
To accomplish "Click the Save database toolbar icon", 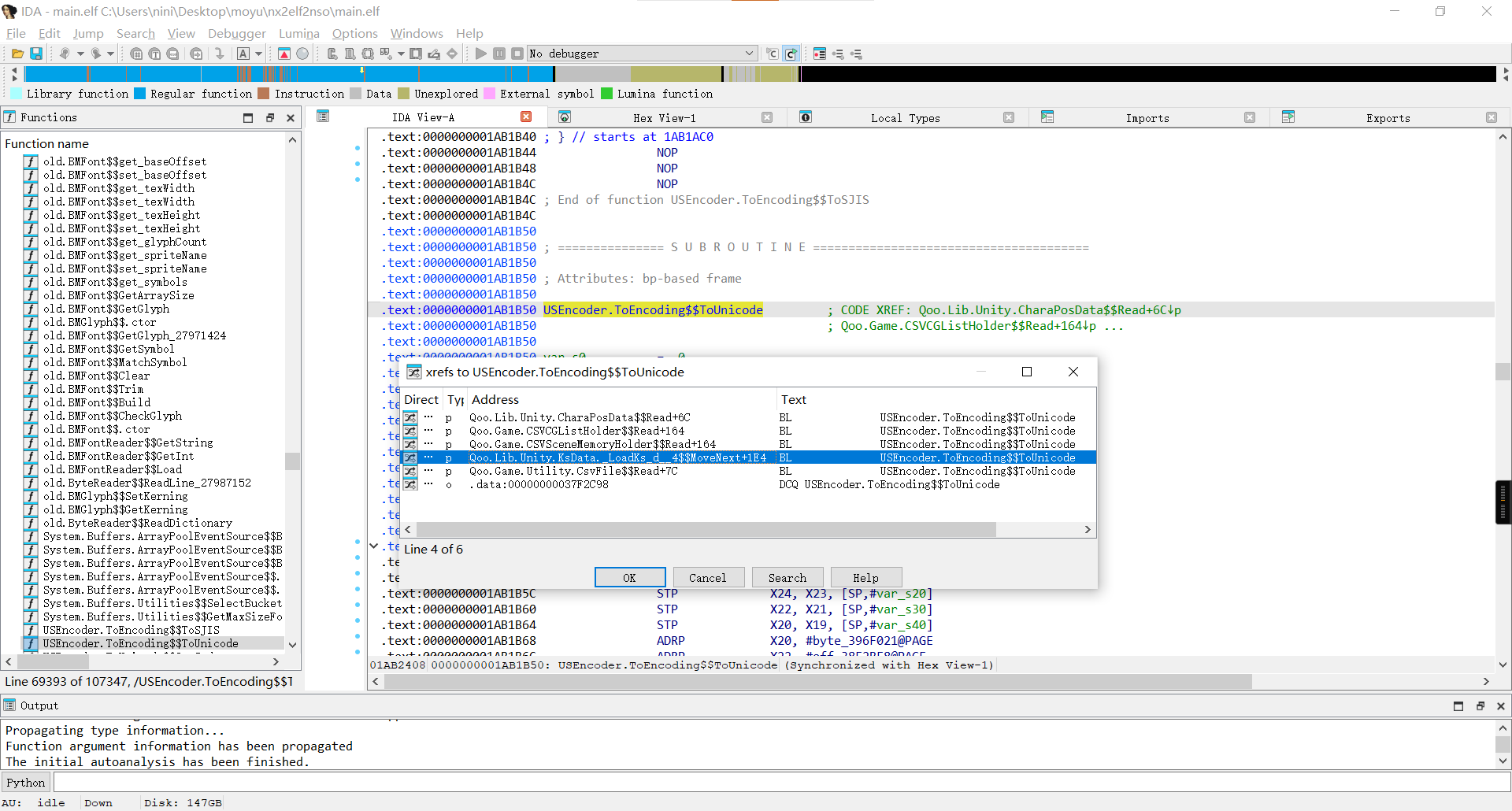I will click(x=35, y=54).
